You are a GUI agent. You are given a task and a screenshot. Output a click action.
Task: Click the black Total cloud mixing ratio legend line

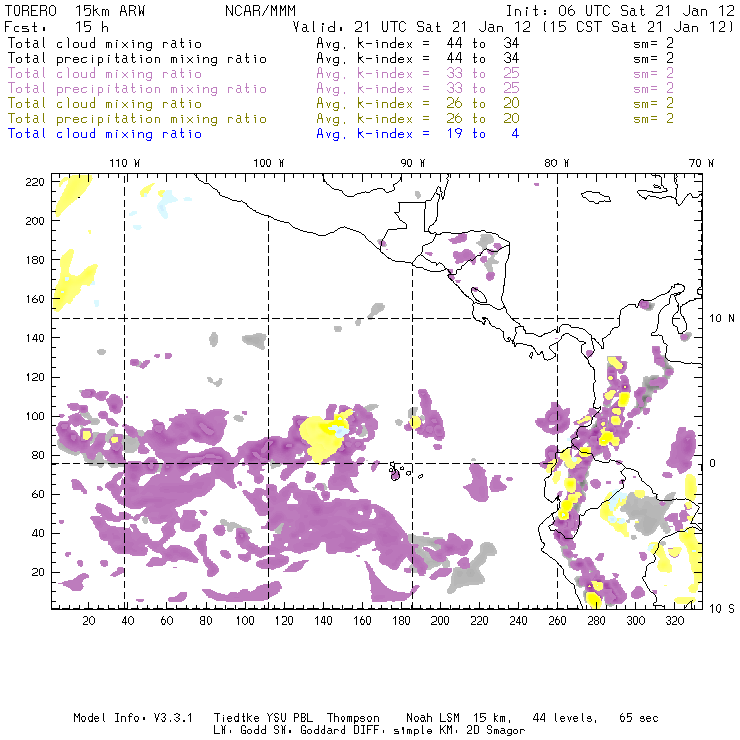coord(105,44)
